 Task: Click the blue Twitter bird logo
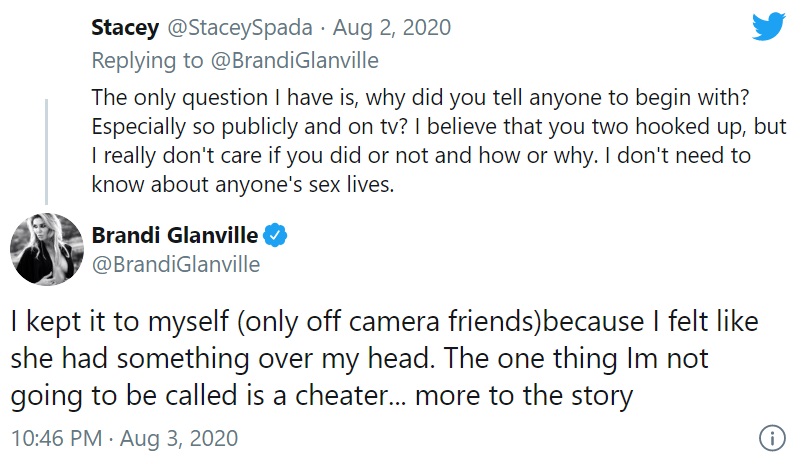click(x=769, y=26)
